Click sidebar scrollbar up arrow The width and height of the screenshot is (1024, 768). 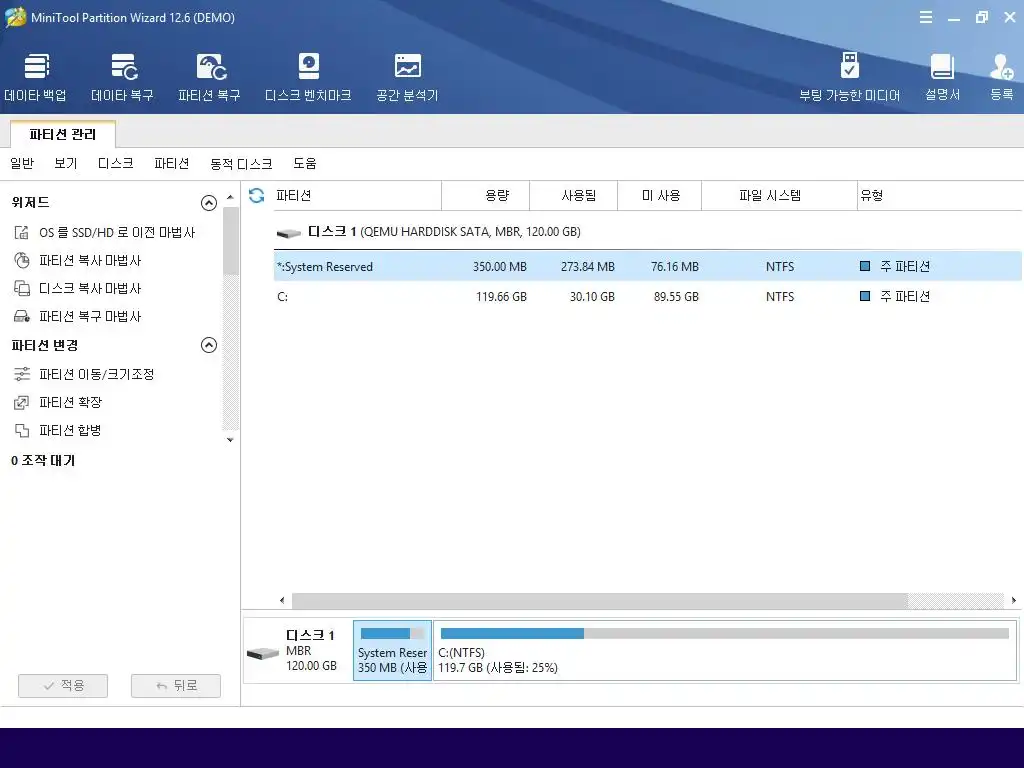(x=230, y=197)
